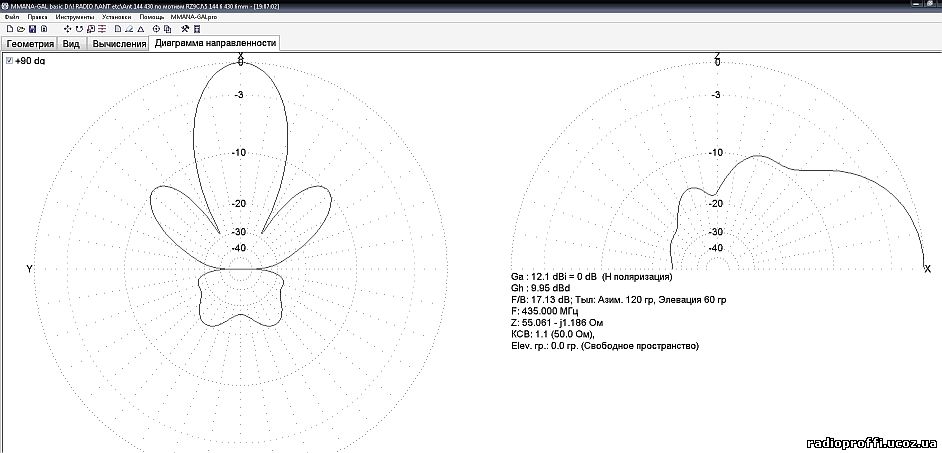Click the red stacked-lines toolbar icon

pyautogui.click(x=102, y=29)
